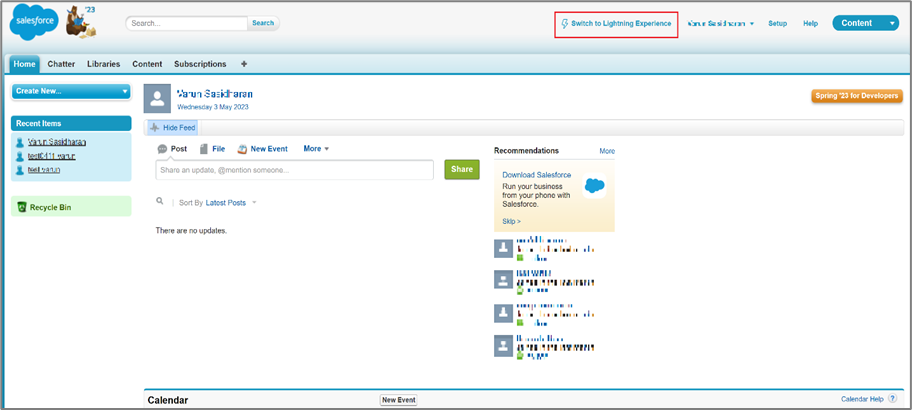
Task: Toggle Hide Feed
Action: [x=172, y=128]
